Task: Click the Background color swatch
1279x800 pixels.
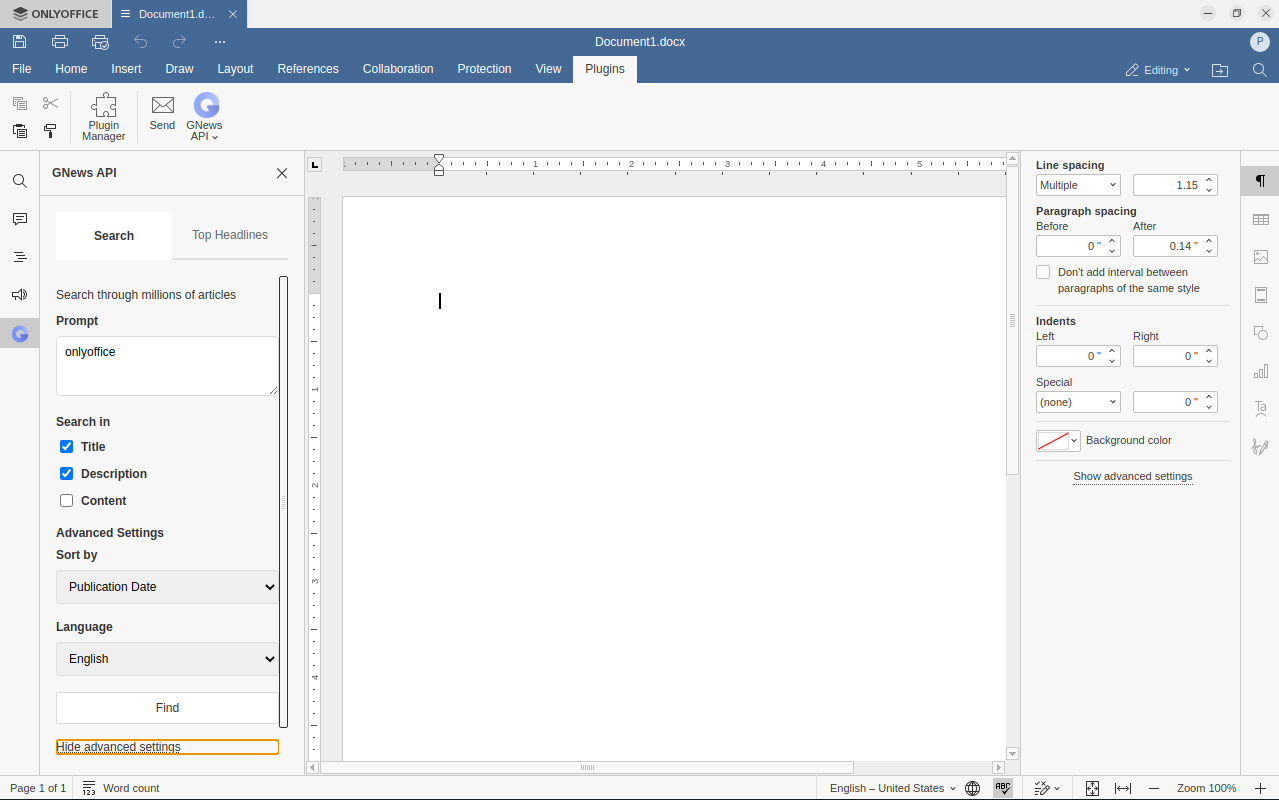Action: [x=1052, y=441]
